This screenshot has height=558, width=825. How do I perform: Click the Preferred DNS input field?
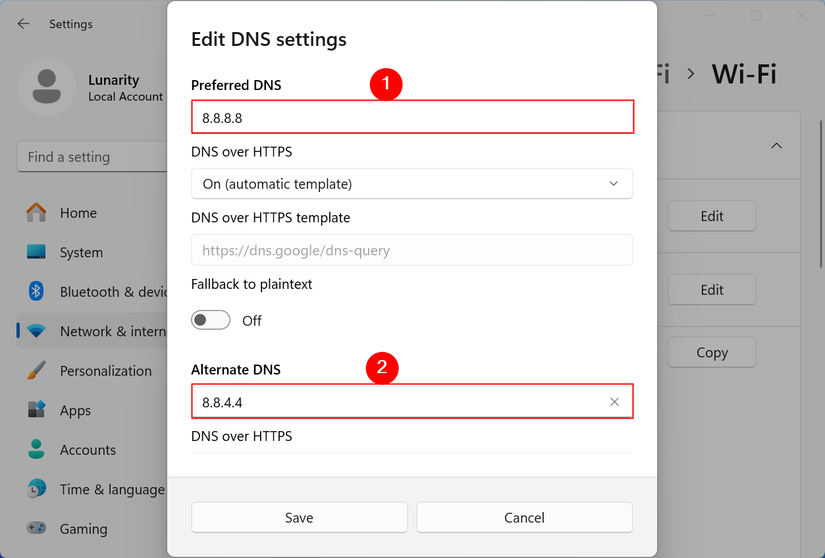(x=411, y=117)
